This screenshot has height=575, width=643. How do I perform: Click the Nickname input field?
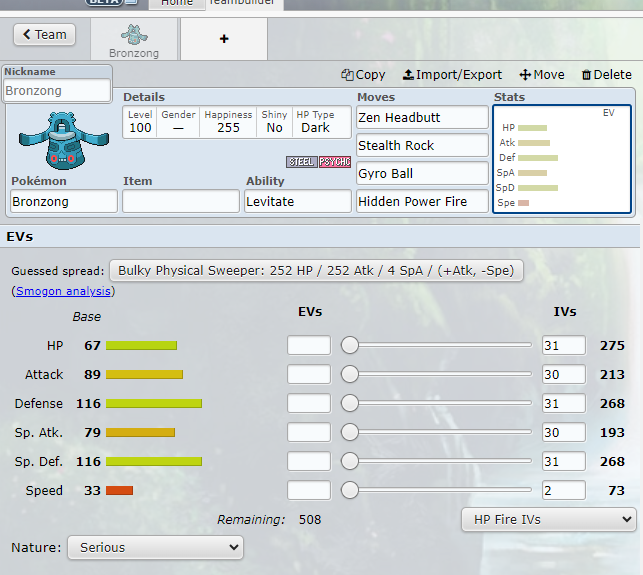pyautogui.click(x=57, y=90)
